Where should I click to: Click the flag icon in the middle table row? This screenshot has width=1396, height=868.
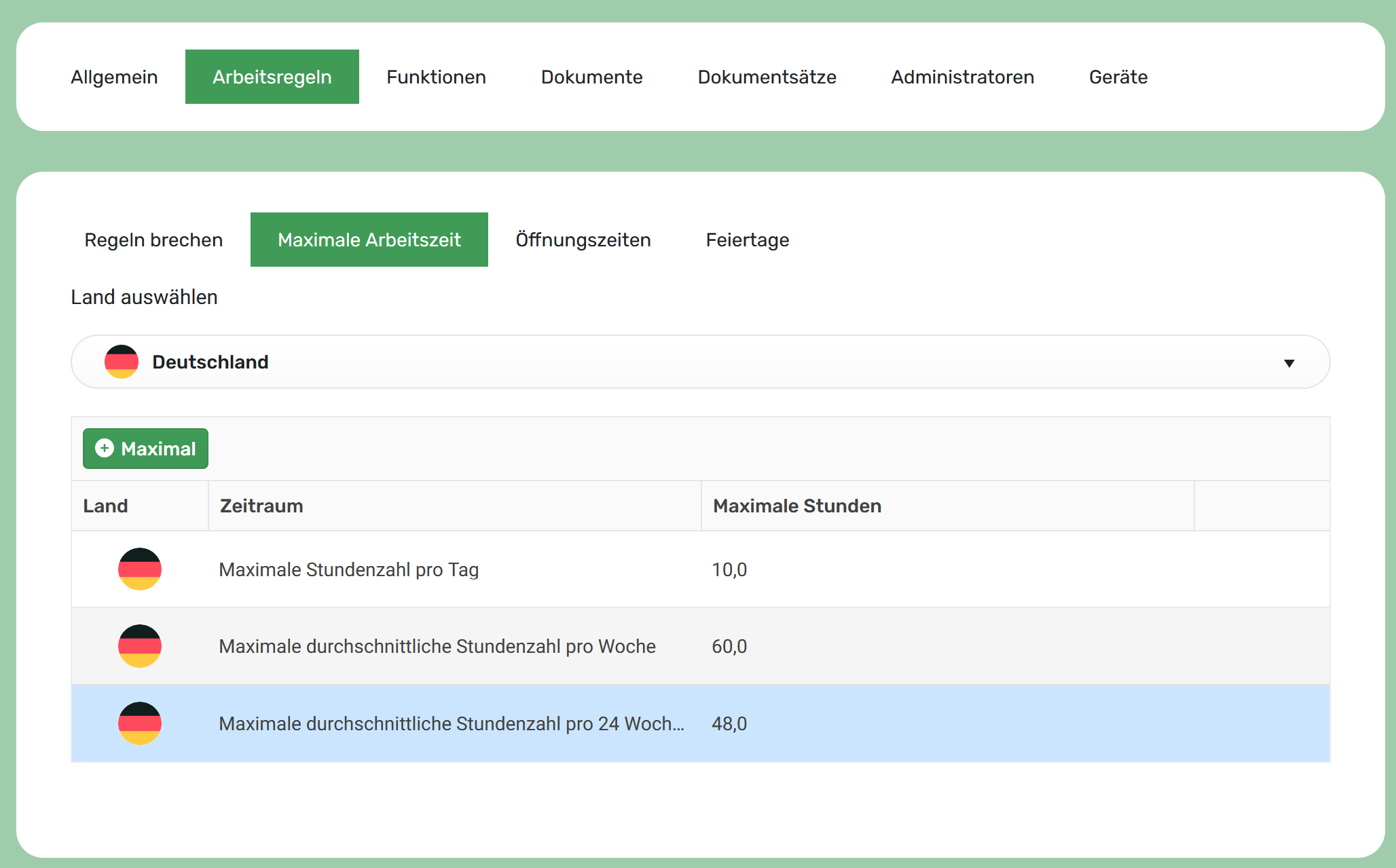tap(139, 646)
